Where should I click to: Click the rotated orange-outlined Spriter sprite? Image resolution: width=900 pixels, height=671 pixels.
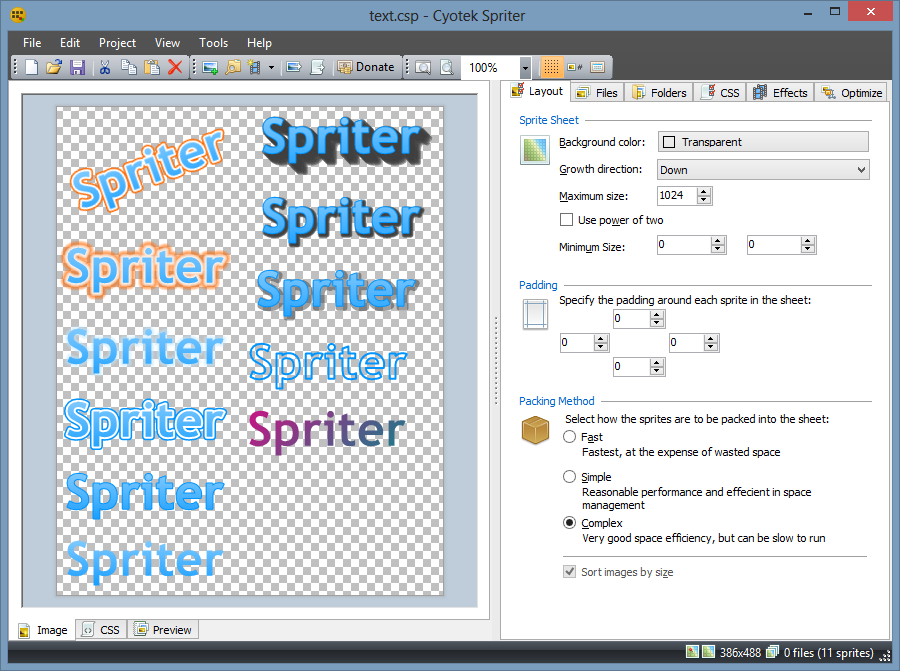tap(148, 169)
